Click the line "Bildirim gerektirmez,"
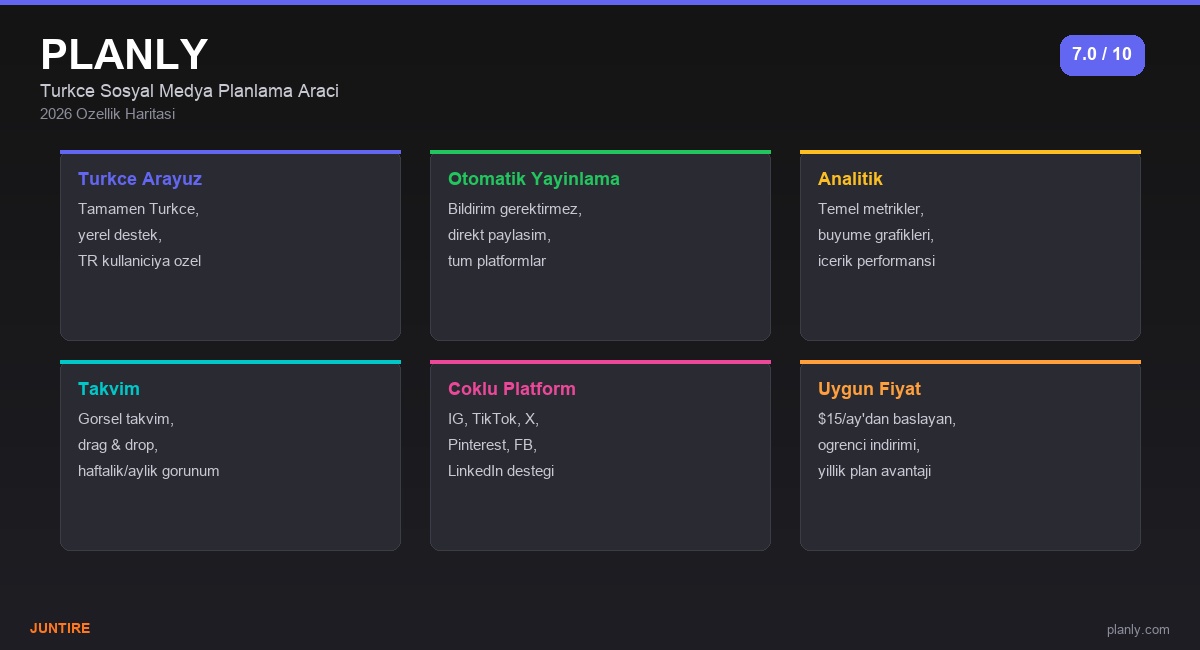 click(x=515, y=209)
